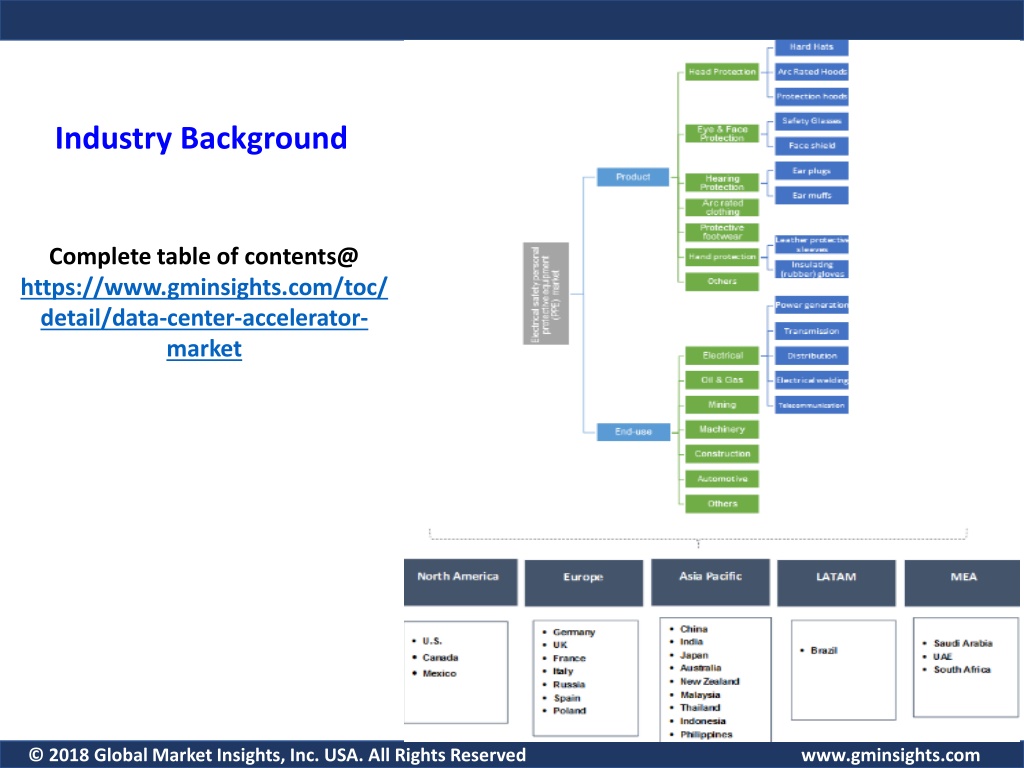Click Germany in the Europe list
1024x768 pixels.
(x=574, y=632)
